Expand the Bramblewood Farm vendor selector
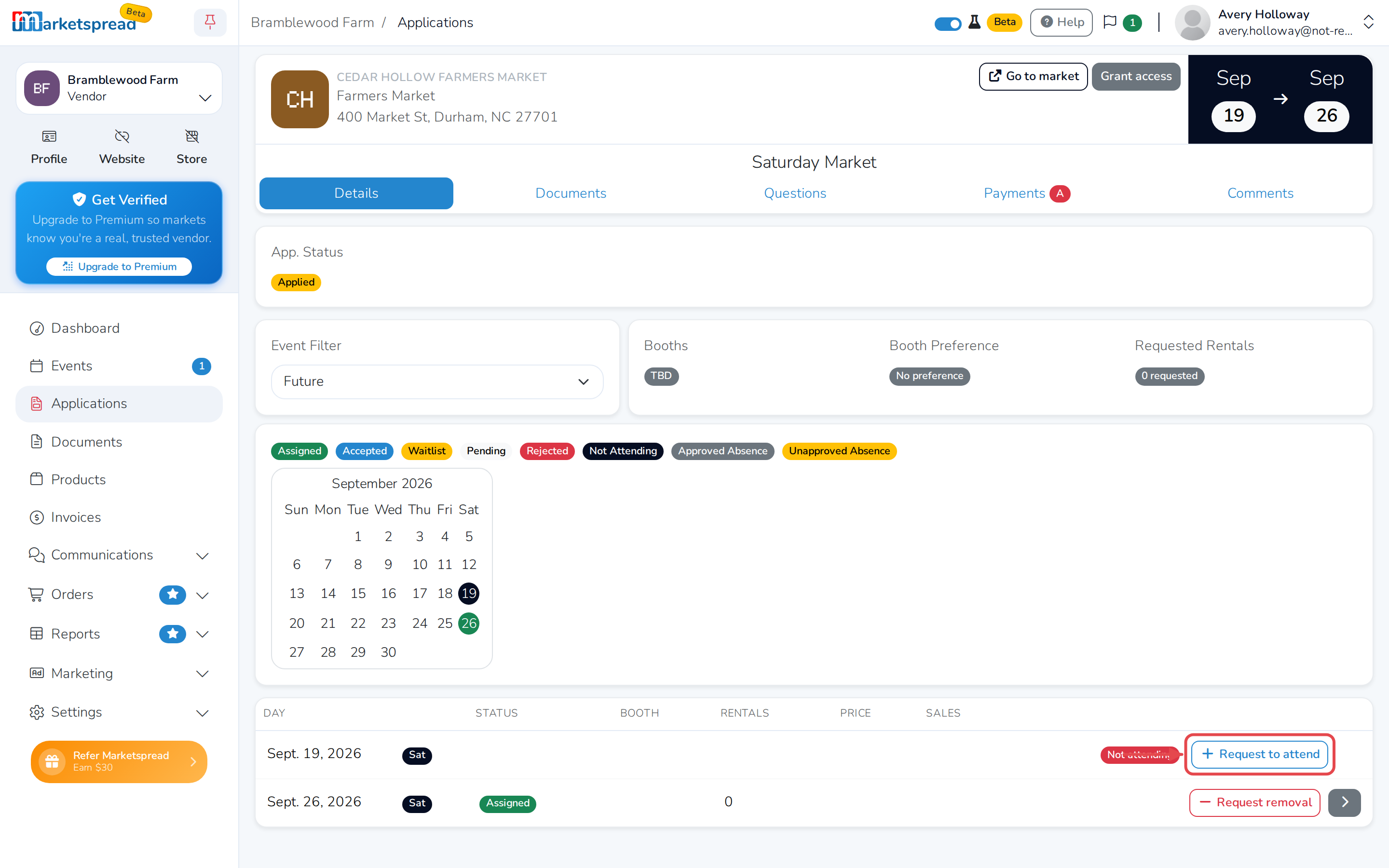 coord(119,88)
